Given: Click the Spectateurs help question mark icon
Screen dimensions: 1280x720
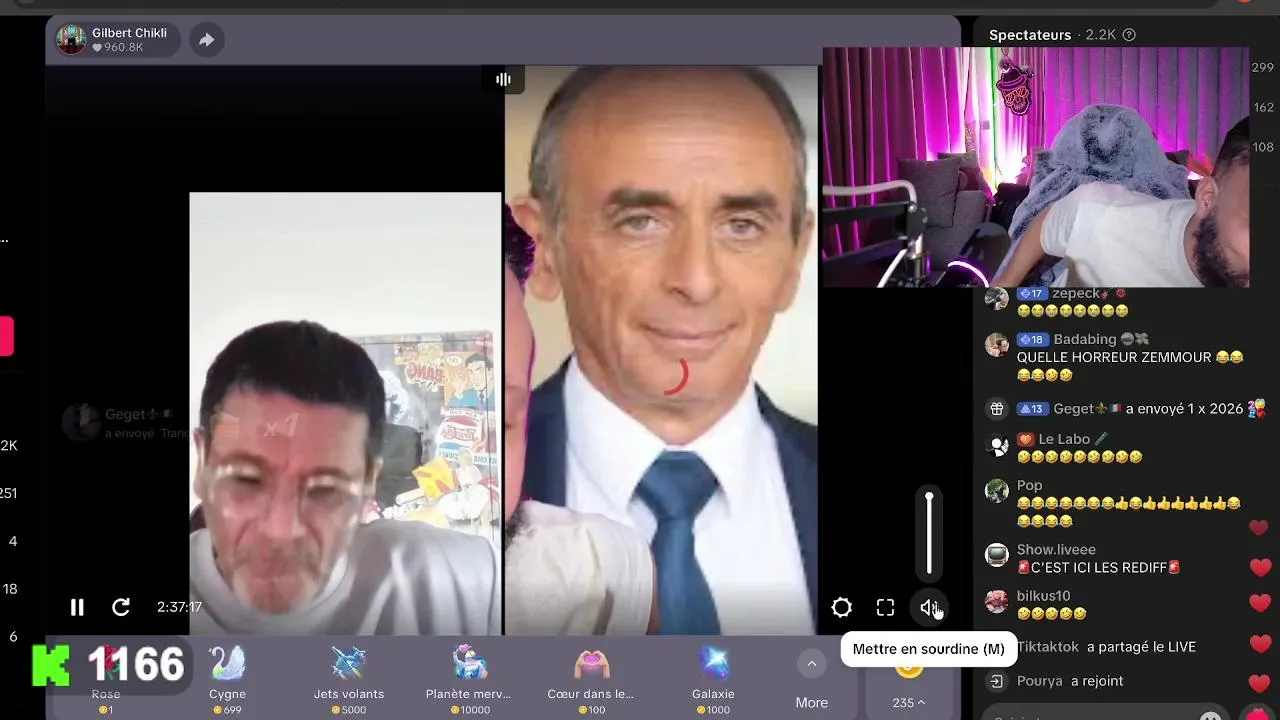Looking at the screenshot, I should [1129, 35].
